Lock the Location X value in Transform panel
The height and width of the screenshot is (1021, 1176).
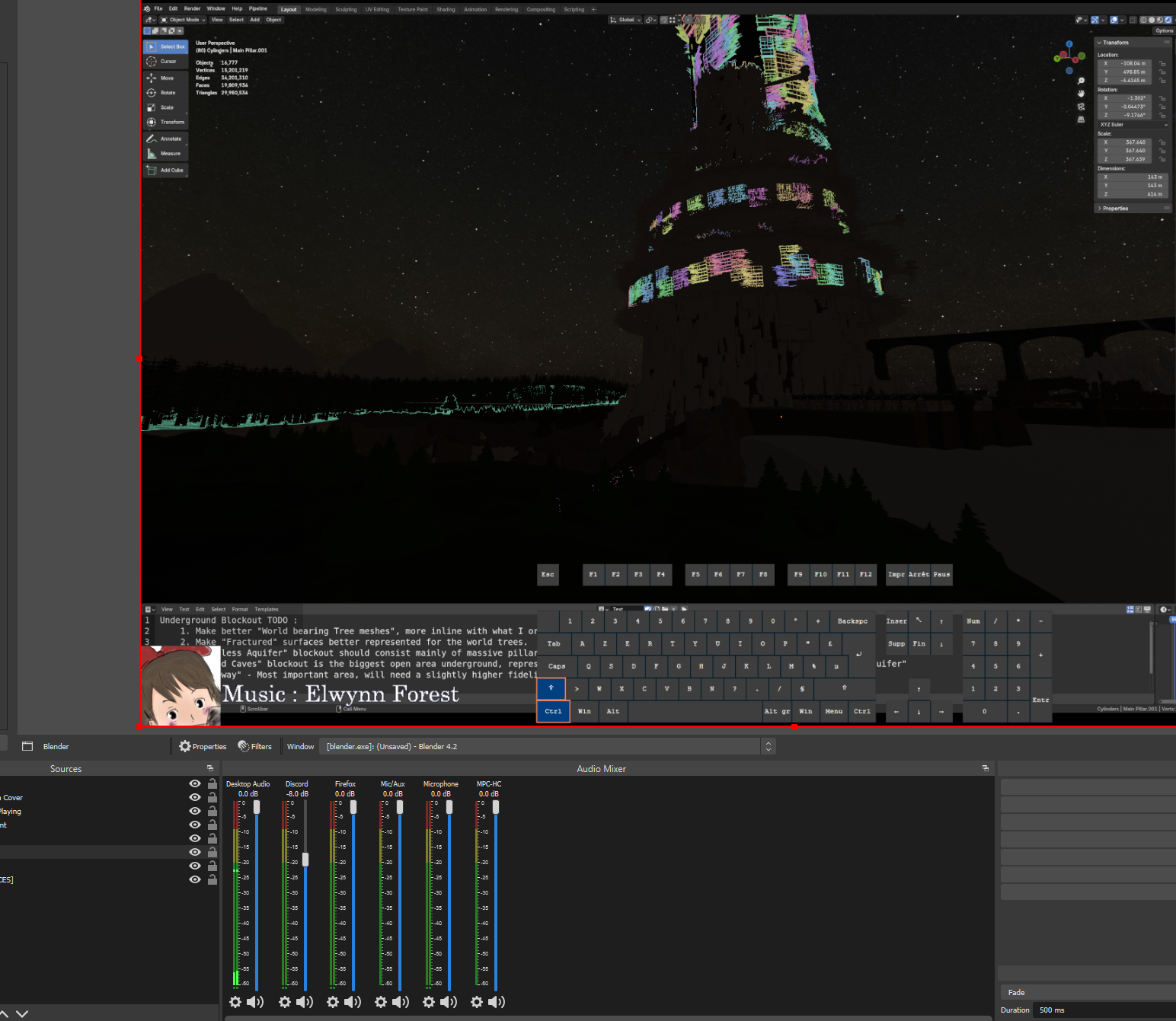point(1162,64)
